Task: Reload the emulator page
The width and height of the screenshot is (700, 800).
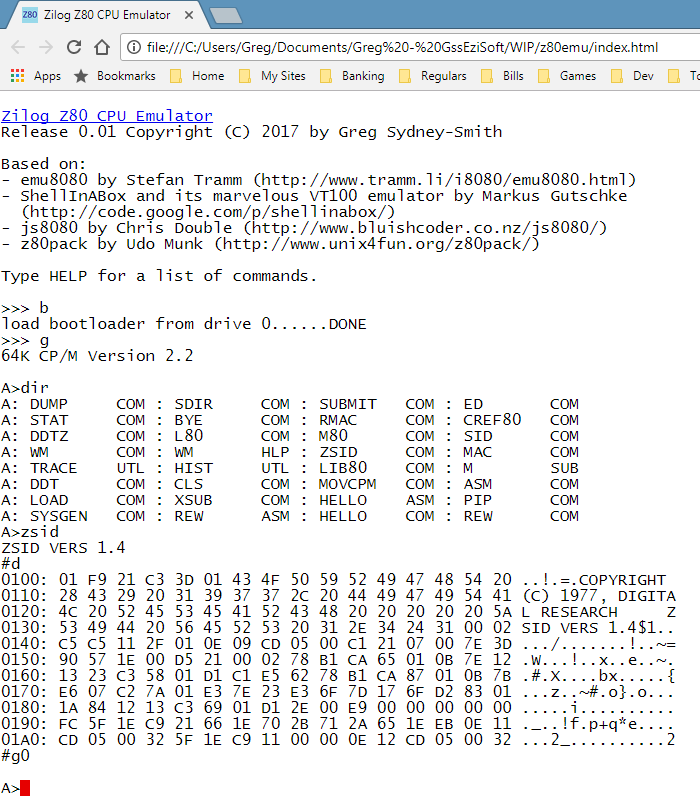Action: click(74, 47)
